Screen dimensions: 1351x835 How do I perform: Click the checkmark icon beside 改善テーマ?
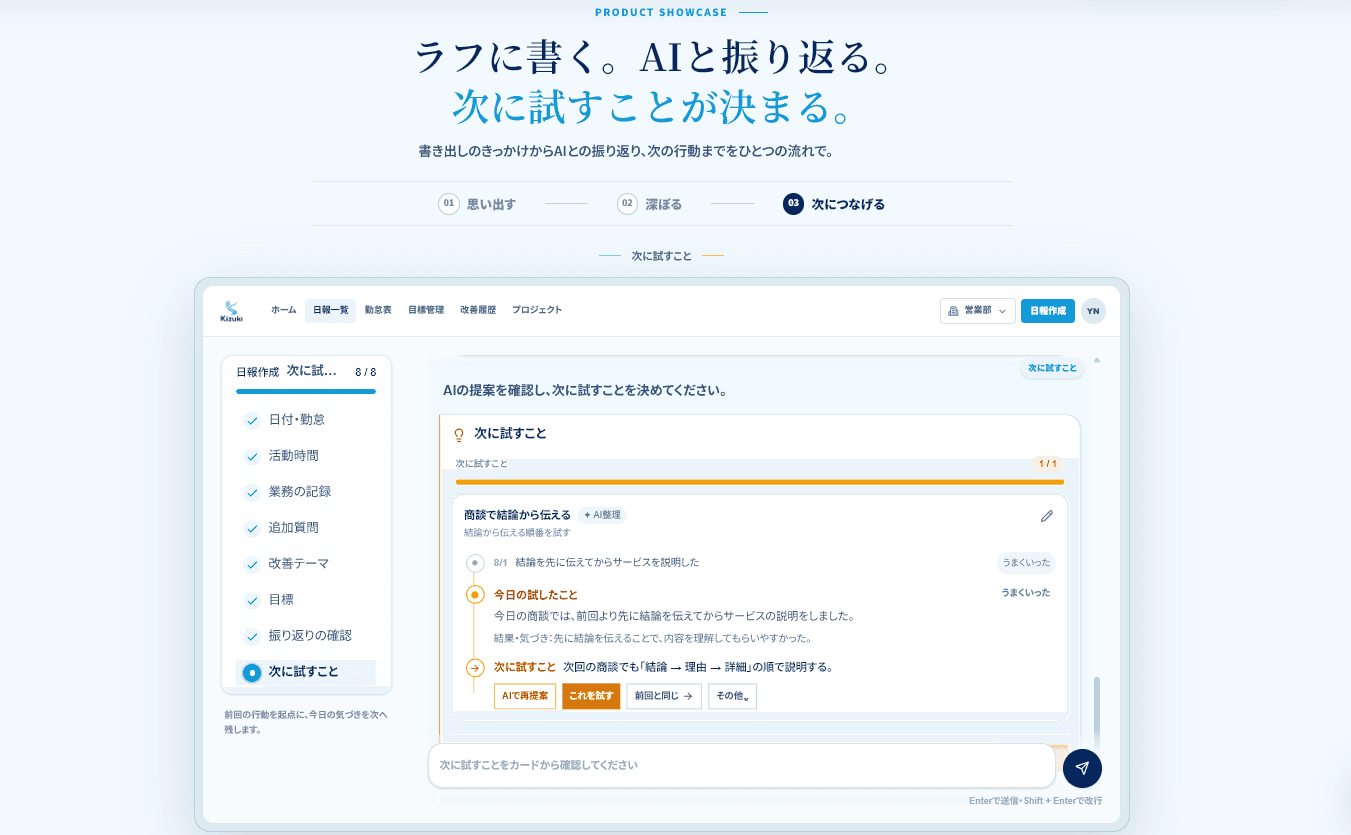(252, 564)
